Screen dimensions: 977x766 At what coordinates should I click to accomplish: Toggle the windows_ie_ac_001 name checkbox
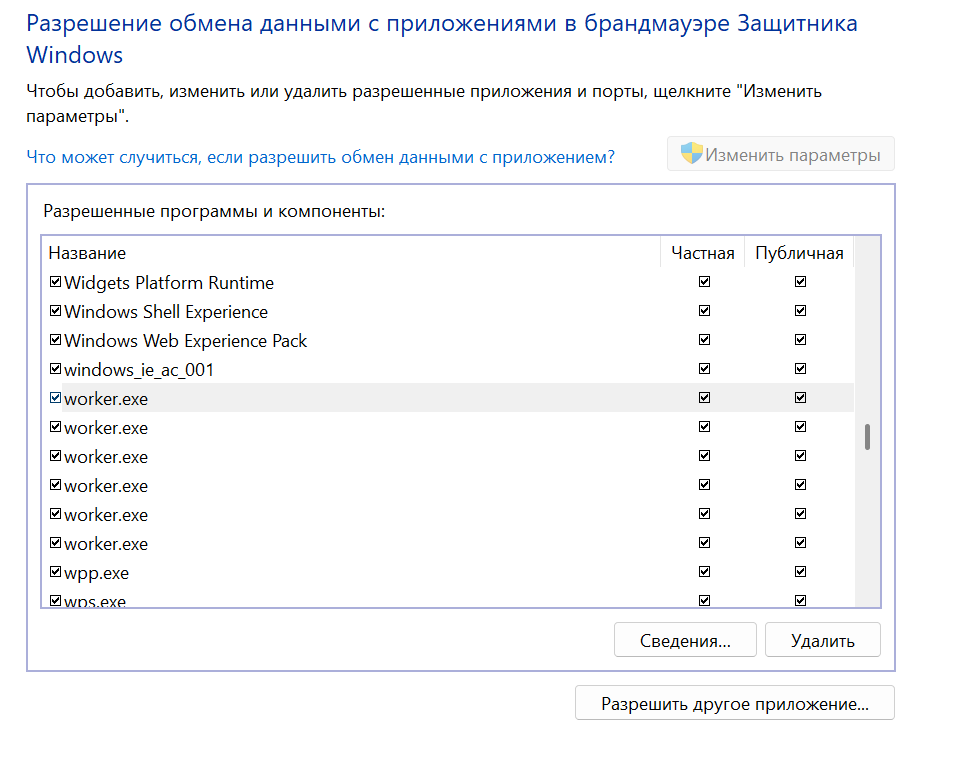(55, 368)
